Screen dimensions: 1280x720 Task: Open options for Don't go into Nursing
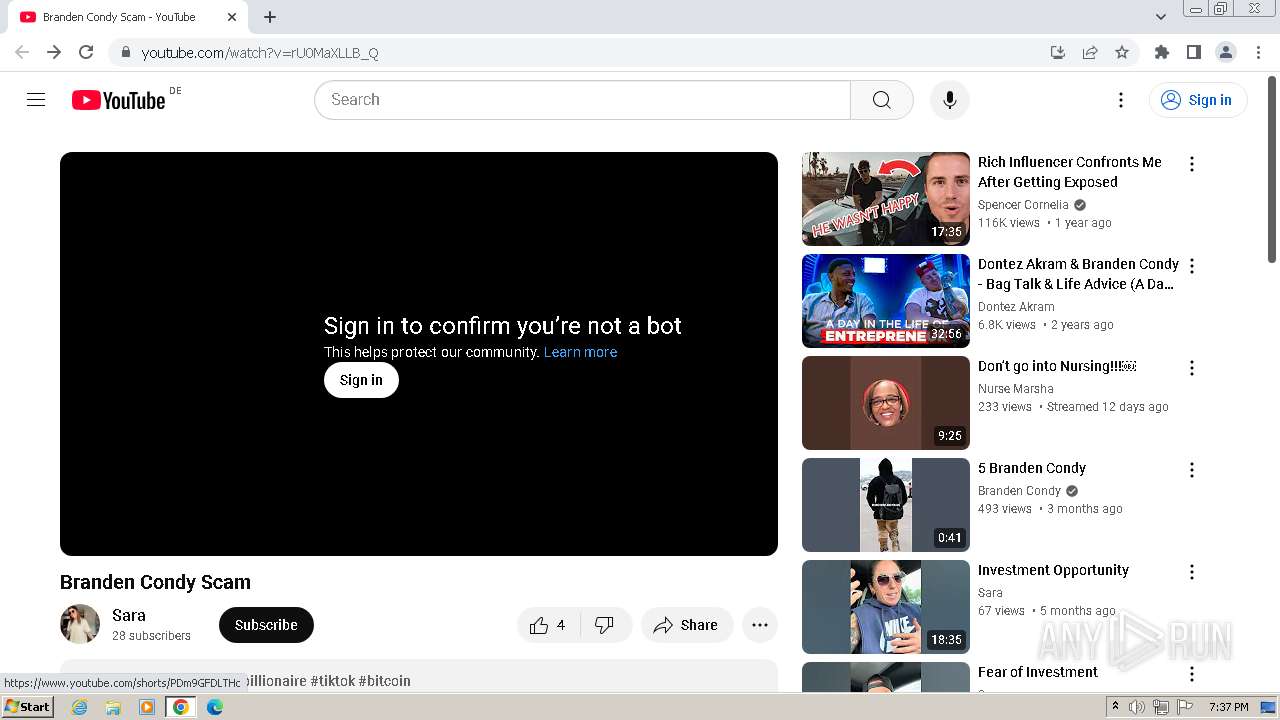[1191, 368]
